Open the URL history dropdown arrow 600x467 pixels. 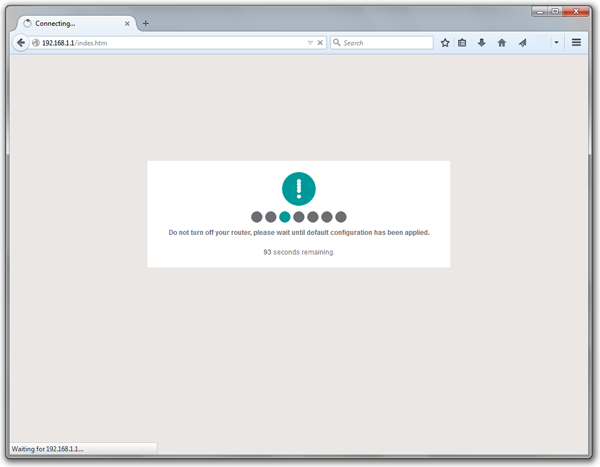[310, 43]
